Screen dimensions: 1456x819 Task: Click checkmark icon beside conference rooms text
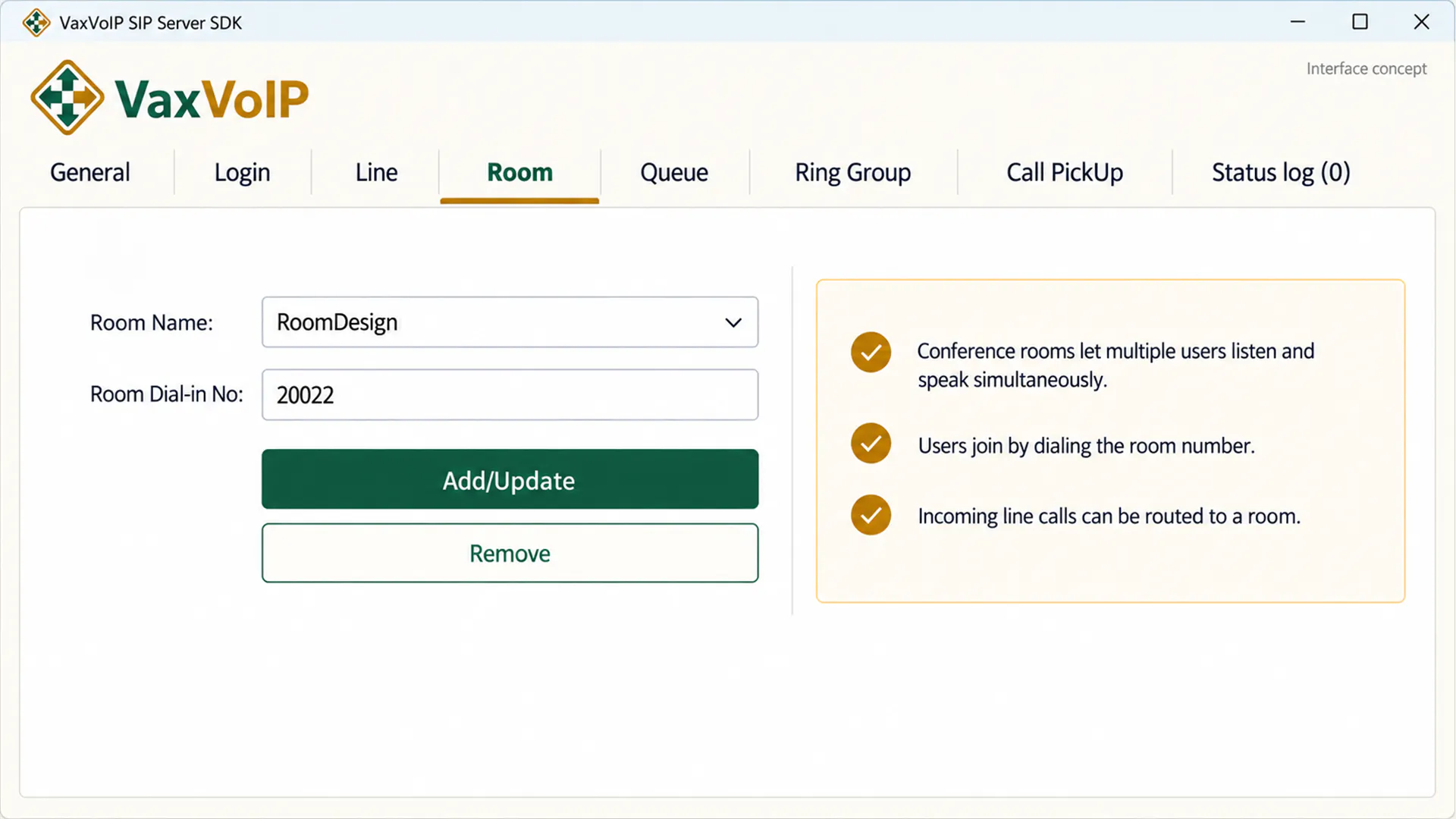[x=871, y=352]
